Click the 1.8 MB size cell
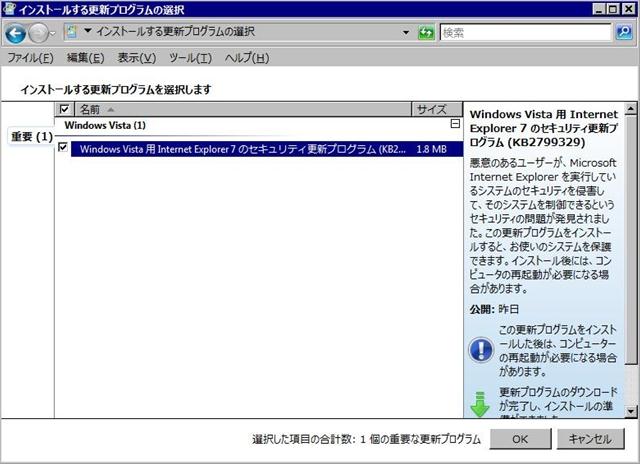 click(x=431, y=149)
